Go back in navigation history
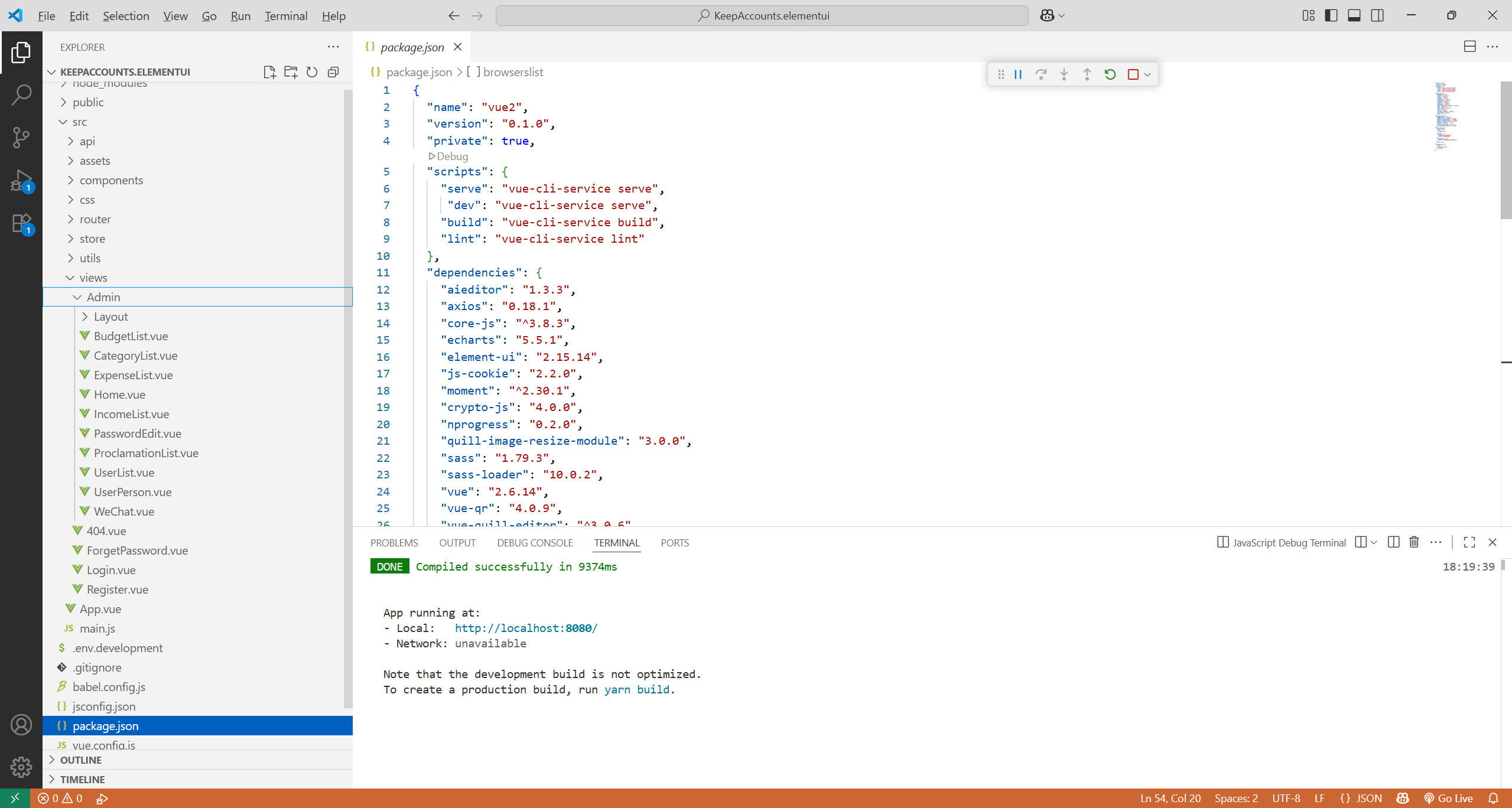This screenshot has width=1512, height=808. [x=454, y=16]
